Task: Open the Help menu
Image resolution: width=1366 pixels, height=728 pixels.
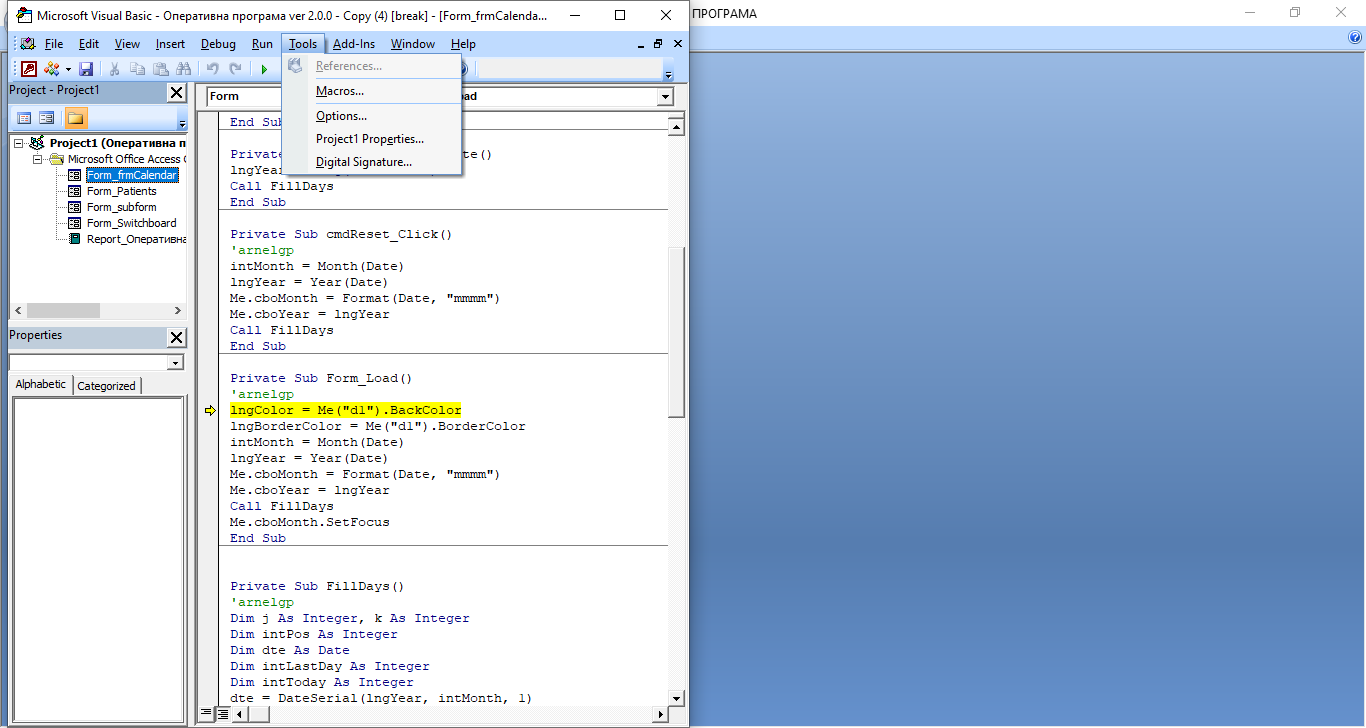Action: 463,44
